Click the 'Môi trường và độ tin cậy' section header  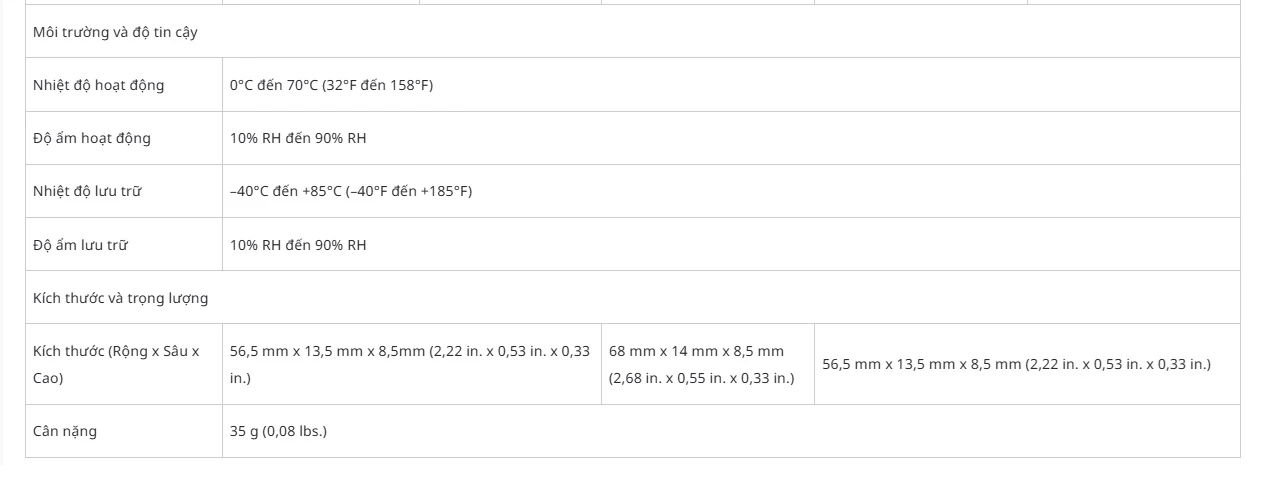(x=115, y=32)
